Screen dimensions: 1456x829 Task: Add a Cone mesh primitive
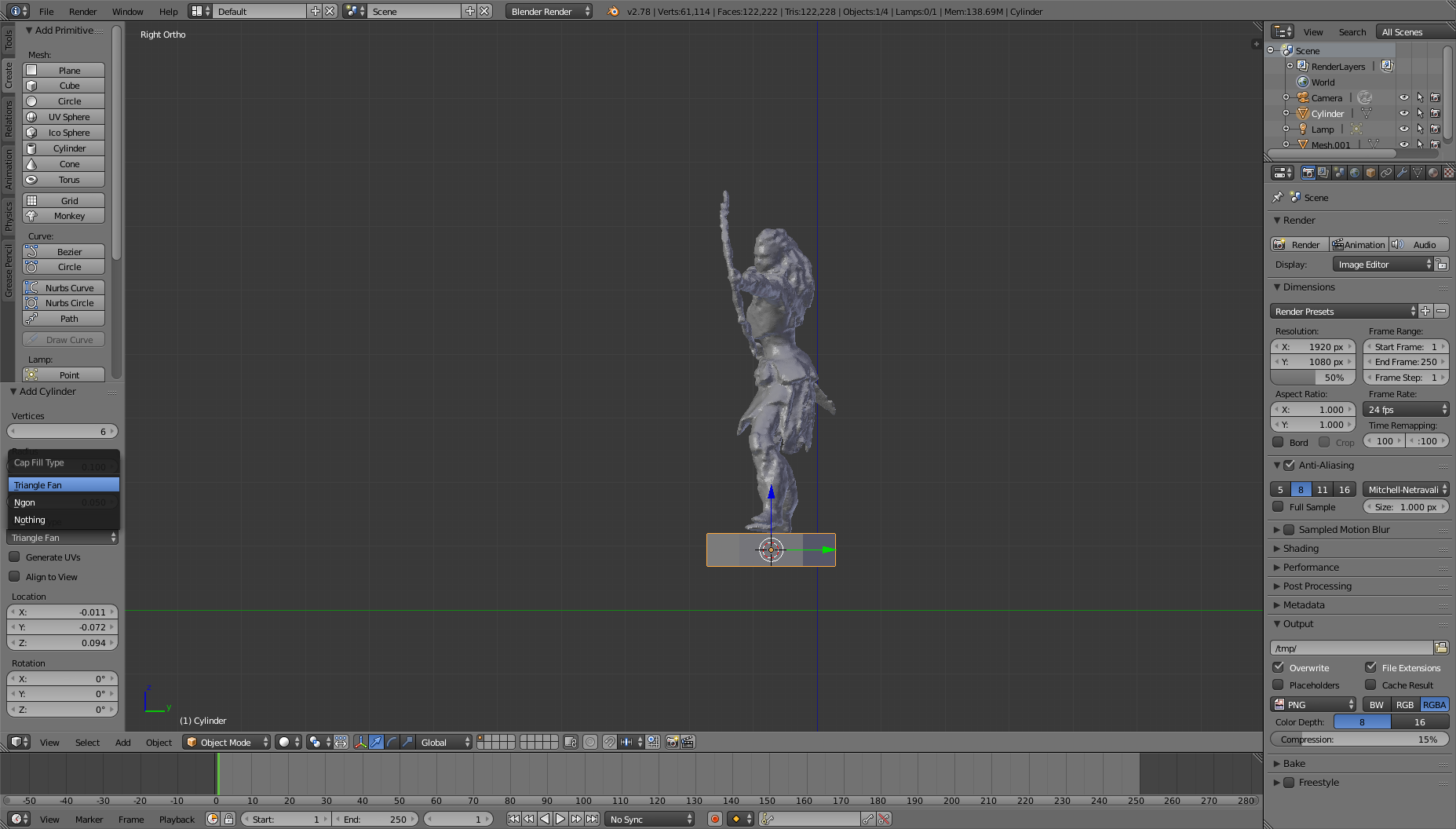click(64, 164)
